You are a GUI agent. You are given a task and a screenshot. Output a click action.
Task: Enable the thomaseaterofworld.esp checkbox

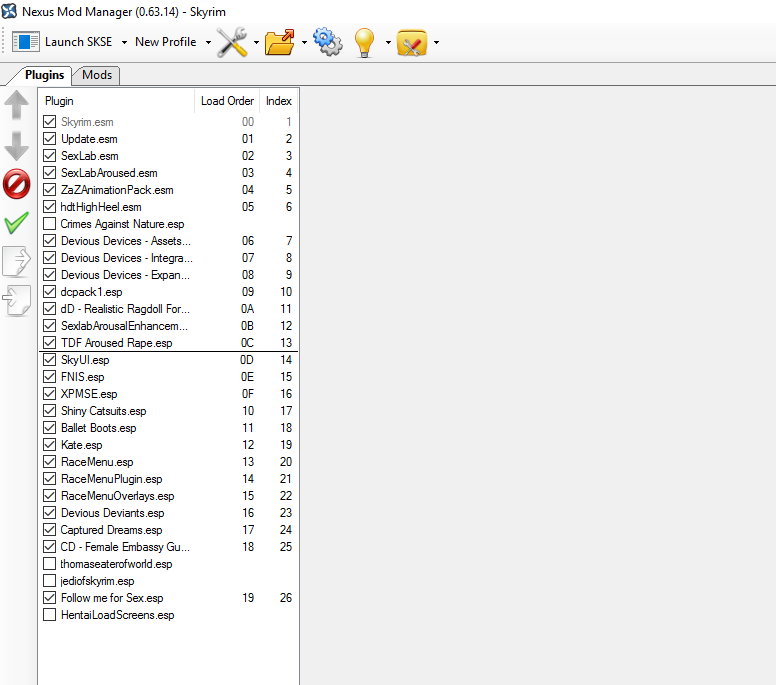pyautogui.click(x=49, y=564)
